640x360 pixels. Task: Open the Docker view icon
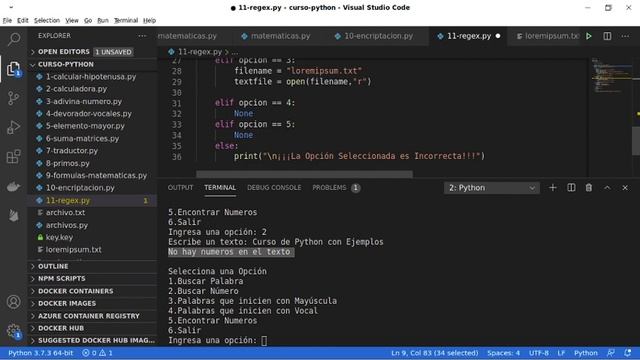coord(13,186)
